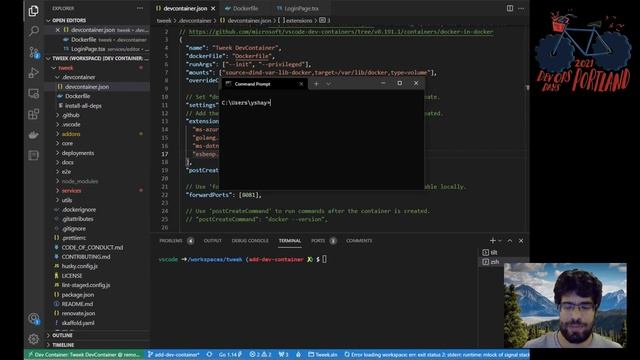The width and height of the screenshot is (640, 360).
Task: Close the devcontainer.json editor tab
Action: click(213, 9)
